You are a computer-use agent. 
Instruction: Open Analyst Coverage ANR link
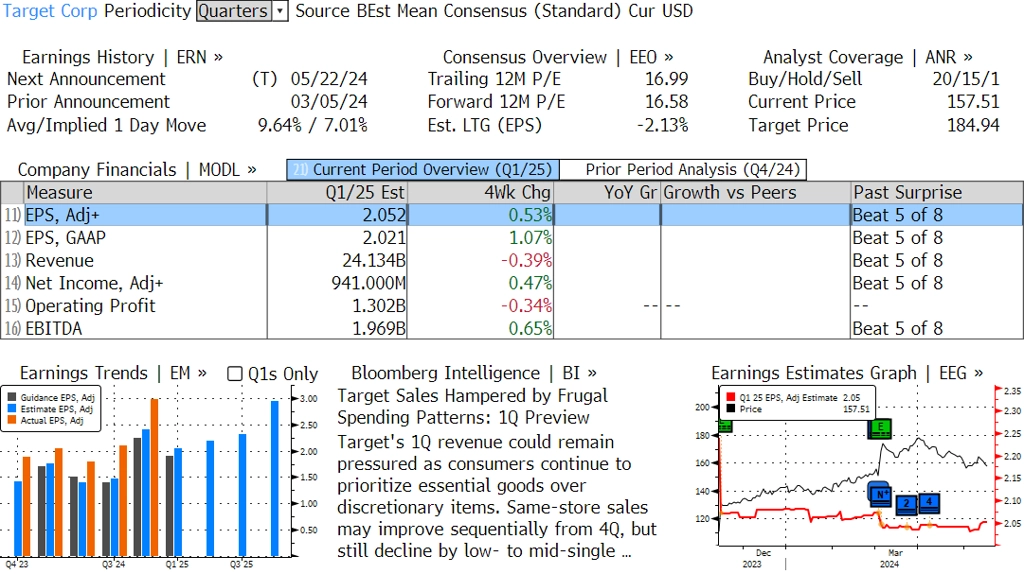coord(867,57)
